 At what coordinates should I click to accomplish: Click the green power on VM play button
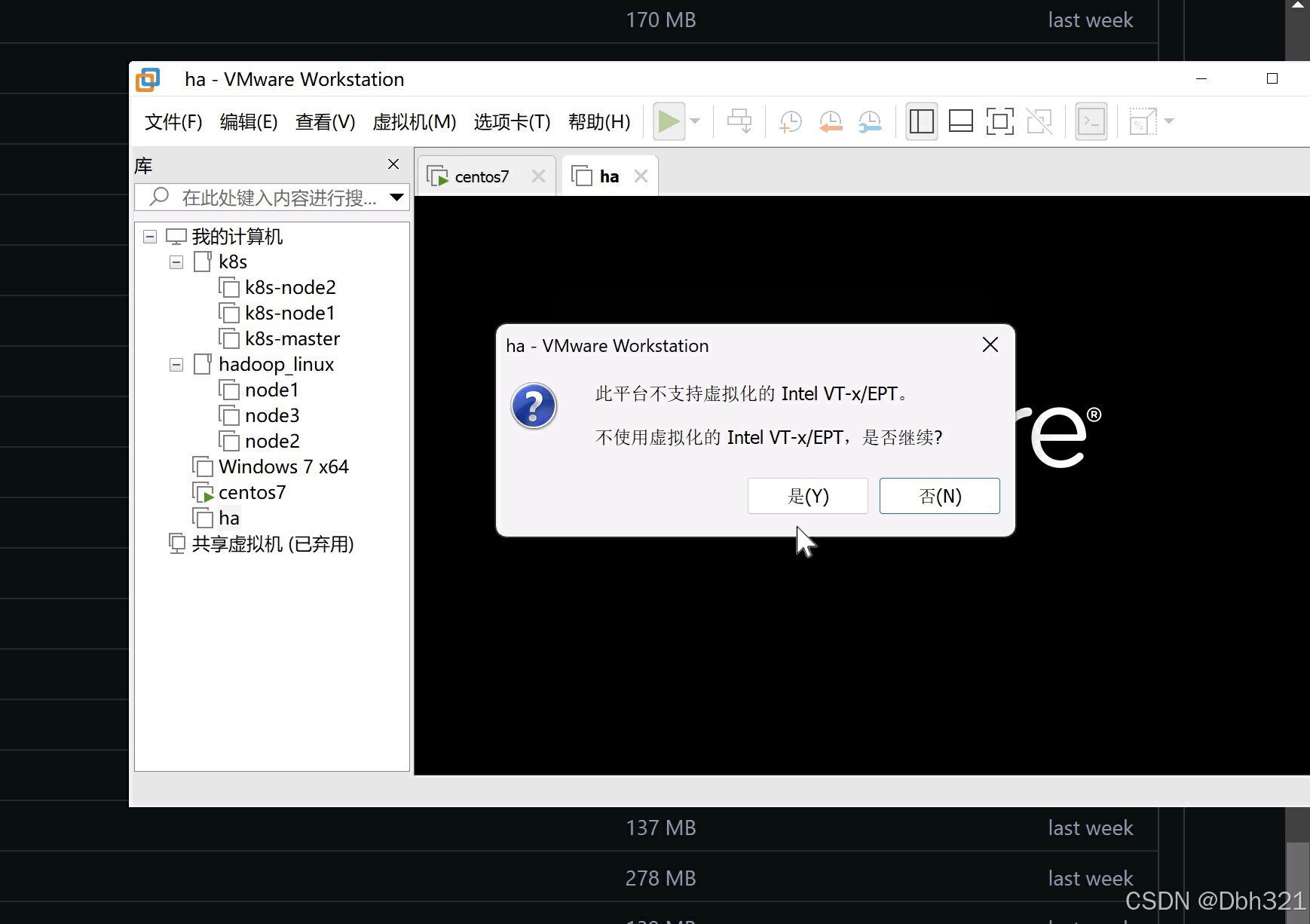669,121
